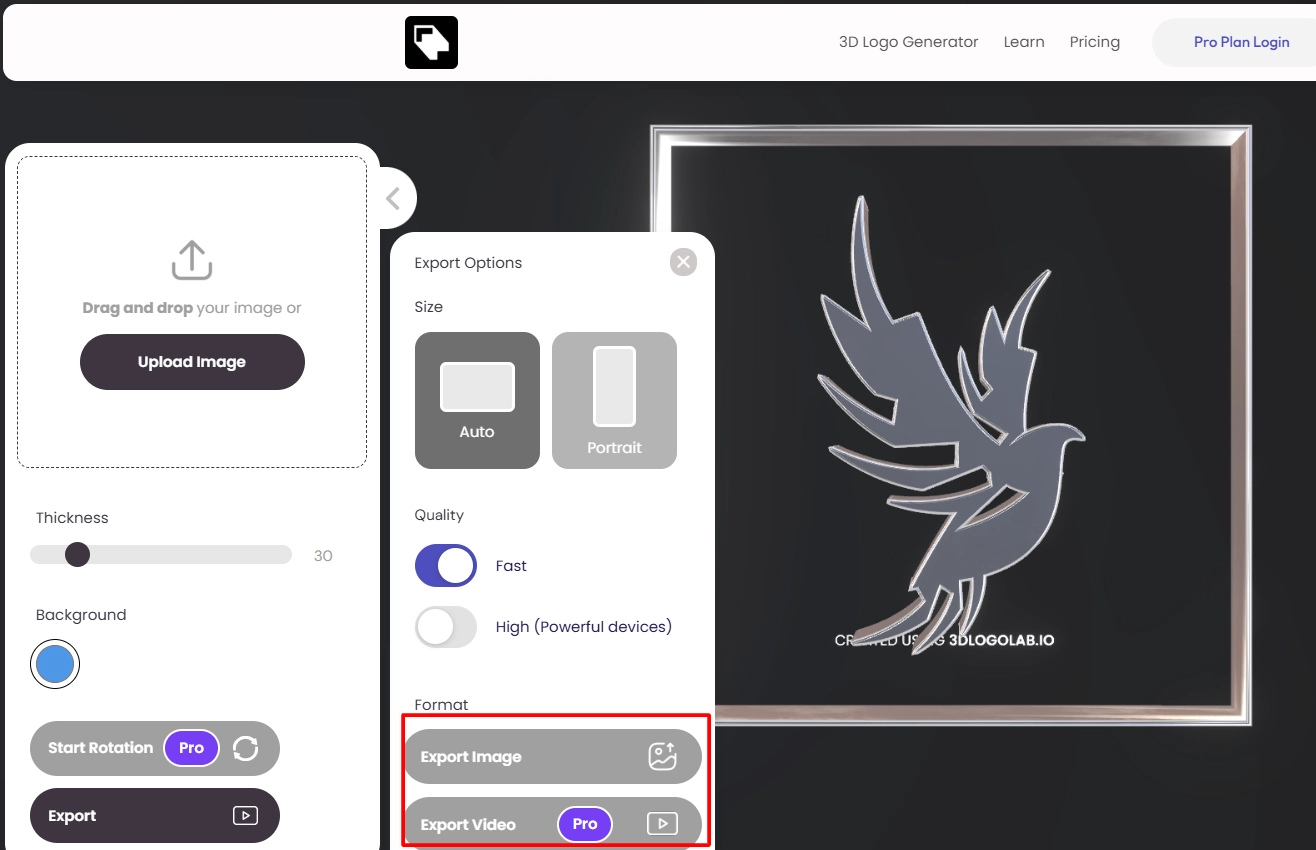Click the 3DLogoLab logo in the header
The height and width of the screenshot is (850, 1316).
(x=431, y=41)
